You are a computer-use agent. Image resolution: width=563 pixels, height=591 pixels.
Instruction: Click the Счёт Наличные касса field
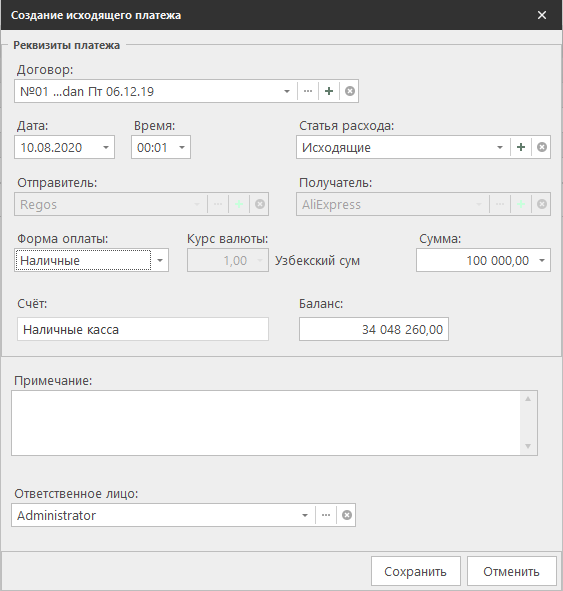(143, 329)
